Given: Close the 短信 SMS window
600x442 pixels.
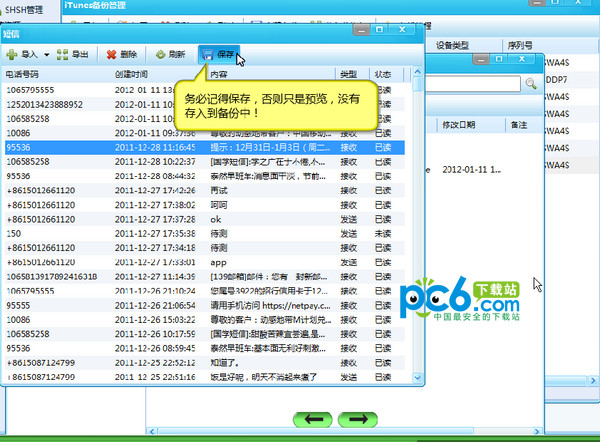Looking at the screenshot, I should (x=402, y=29).
